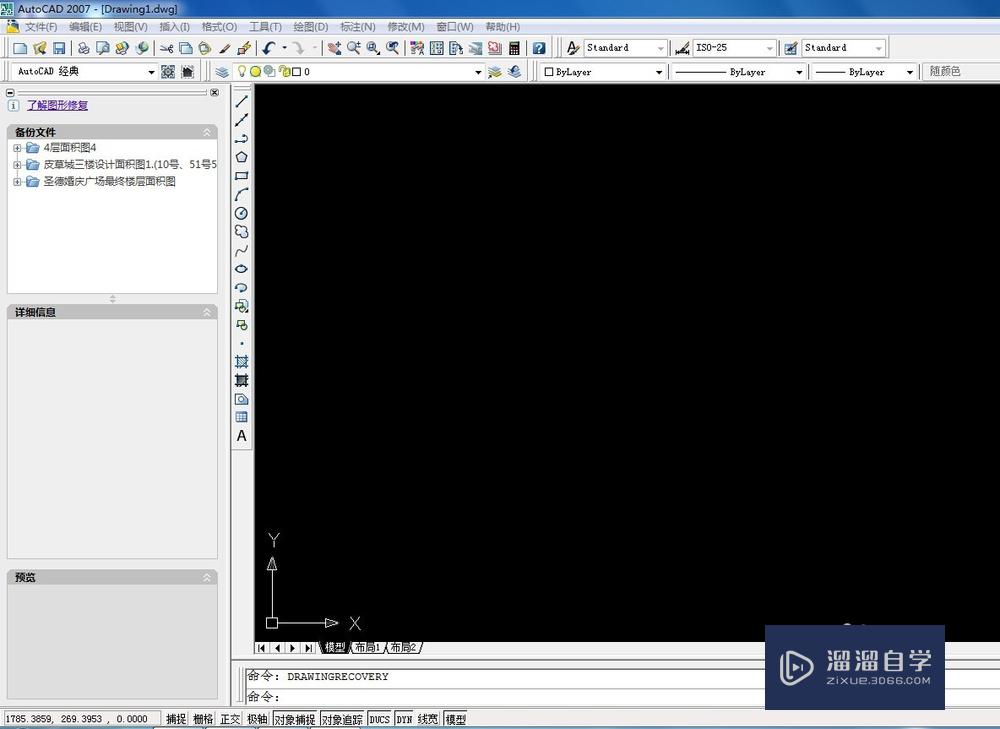Expand the 4层面积图4 backup folder

pyautogui.click(x=17, y=148)
